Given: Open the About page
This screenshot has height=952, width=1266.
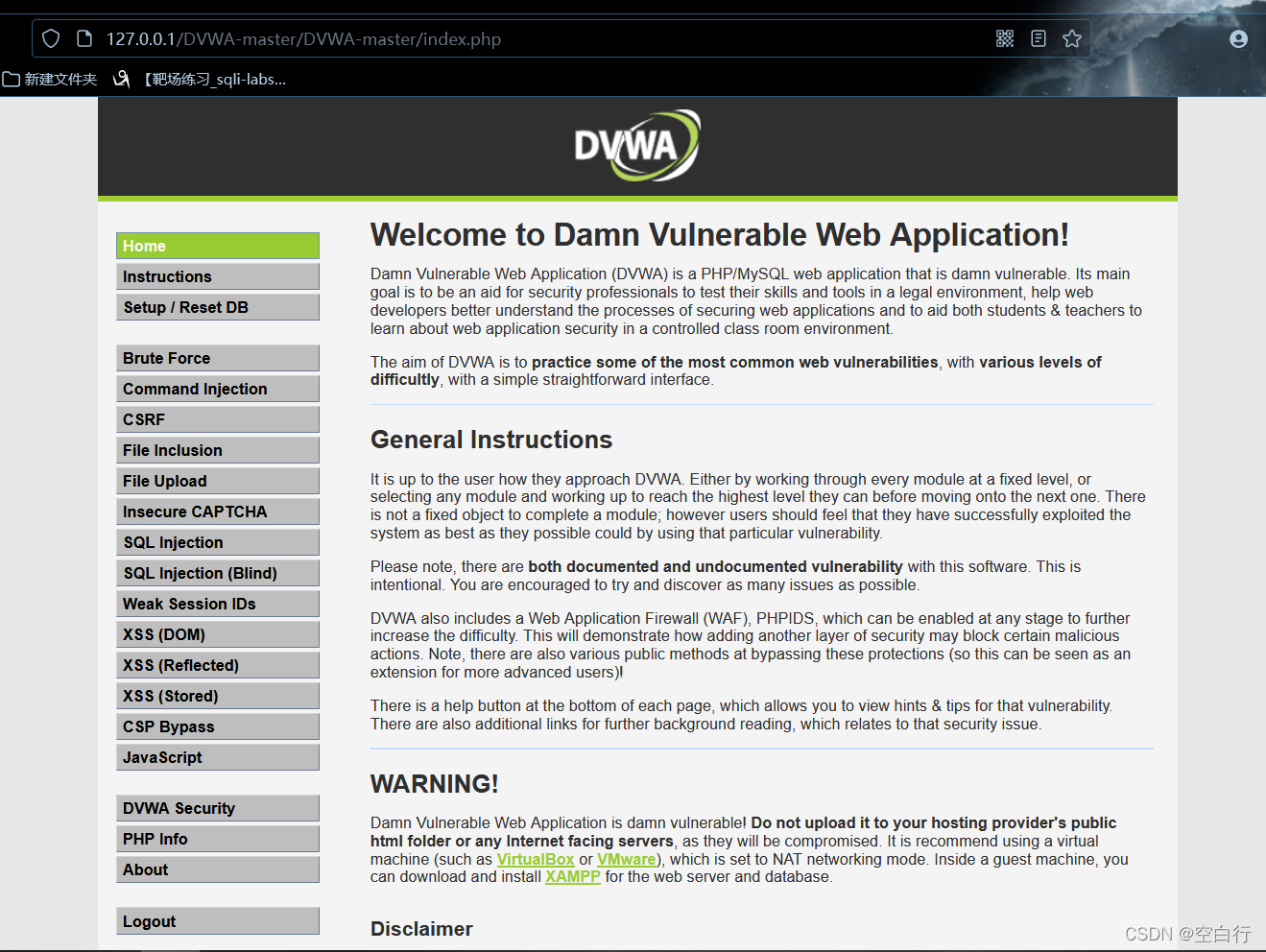Looking at the screenshot, I should tap(218, 869).
